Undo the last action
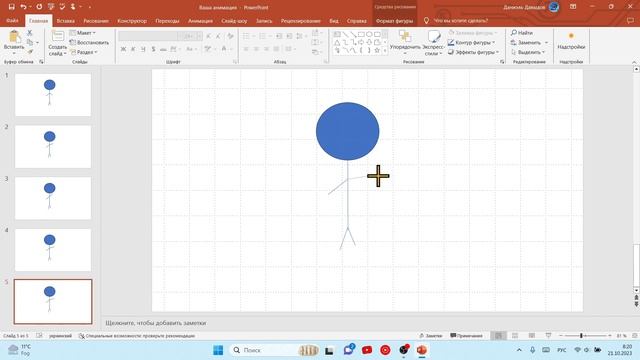This screenshot has height=360, width=640. point(23,7)
